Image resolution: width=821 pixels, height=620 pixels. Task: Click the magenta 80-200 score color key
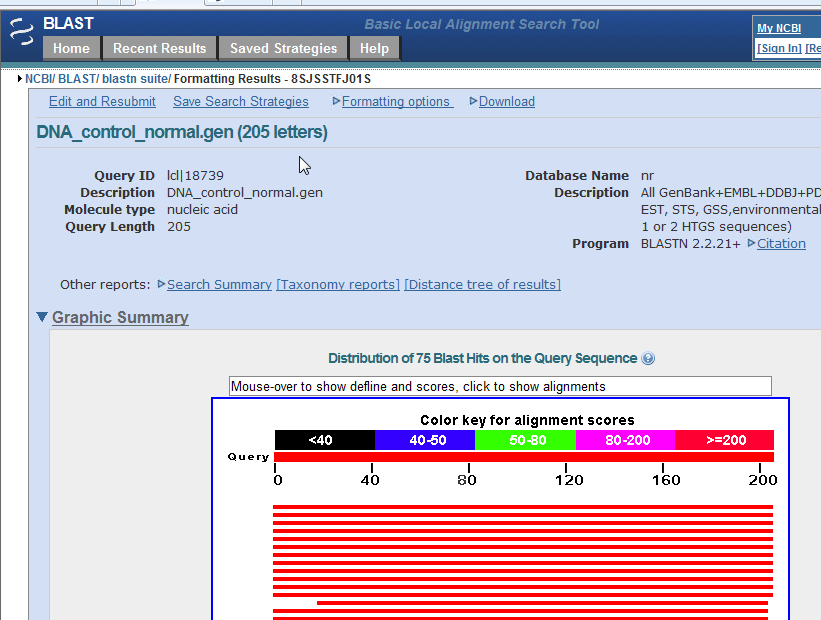[x=625, y=440]
